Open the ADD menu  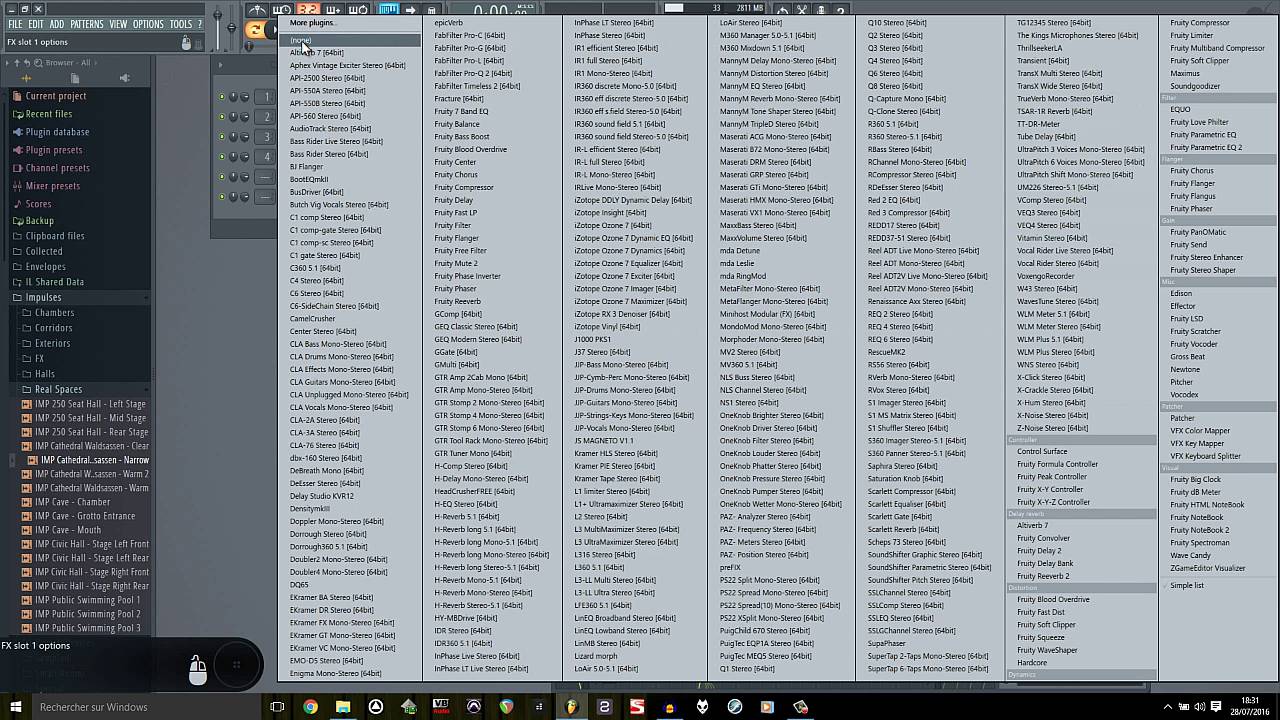point(57,24)
